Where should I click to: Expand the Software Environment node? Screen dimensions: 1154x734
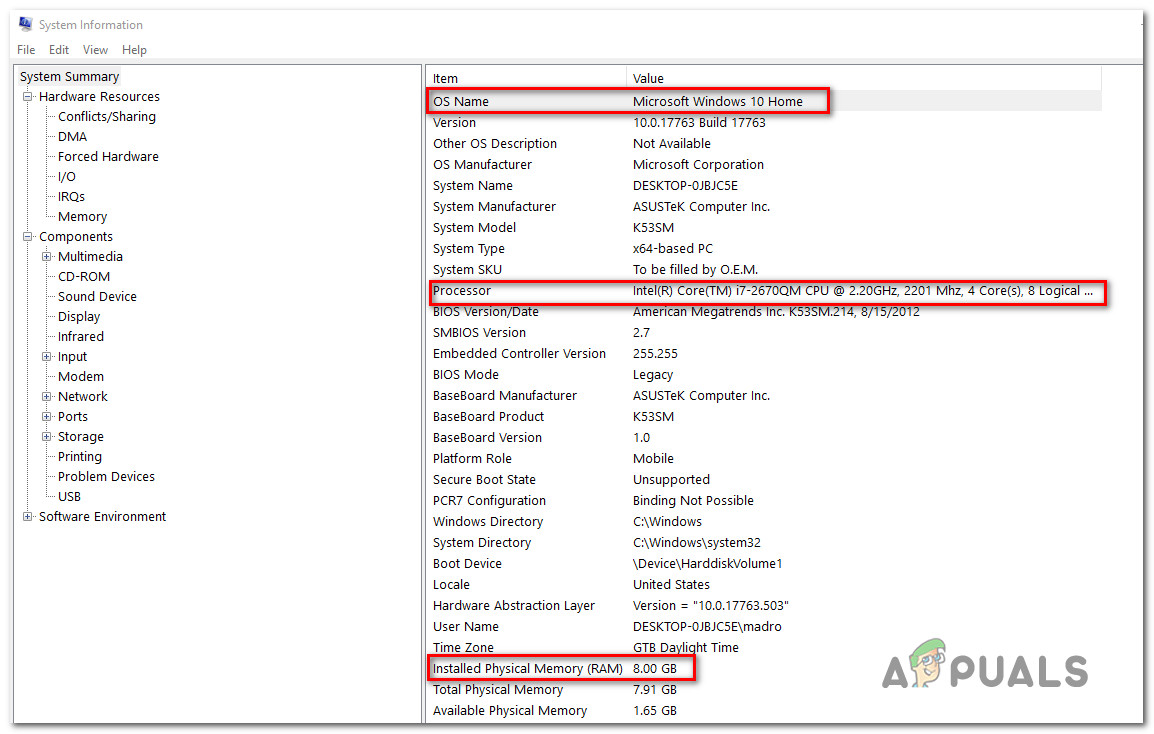coord(28,516)
